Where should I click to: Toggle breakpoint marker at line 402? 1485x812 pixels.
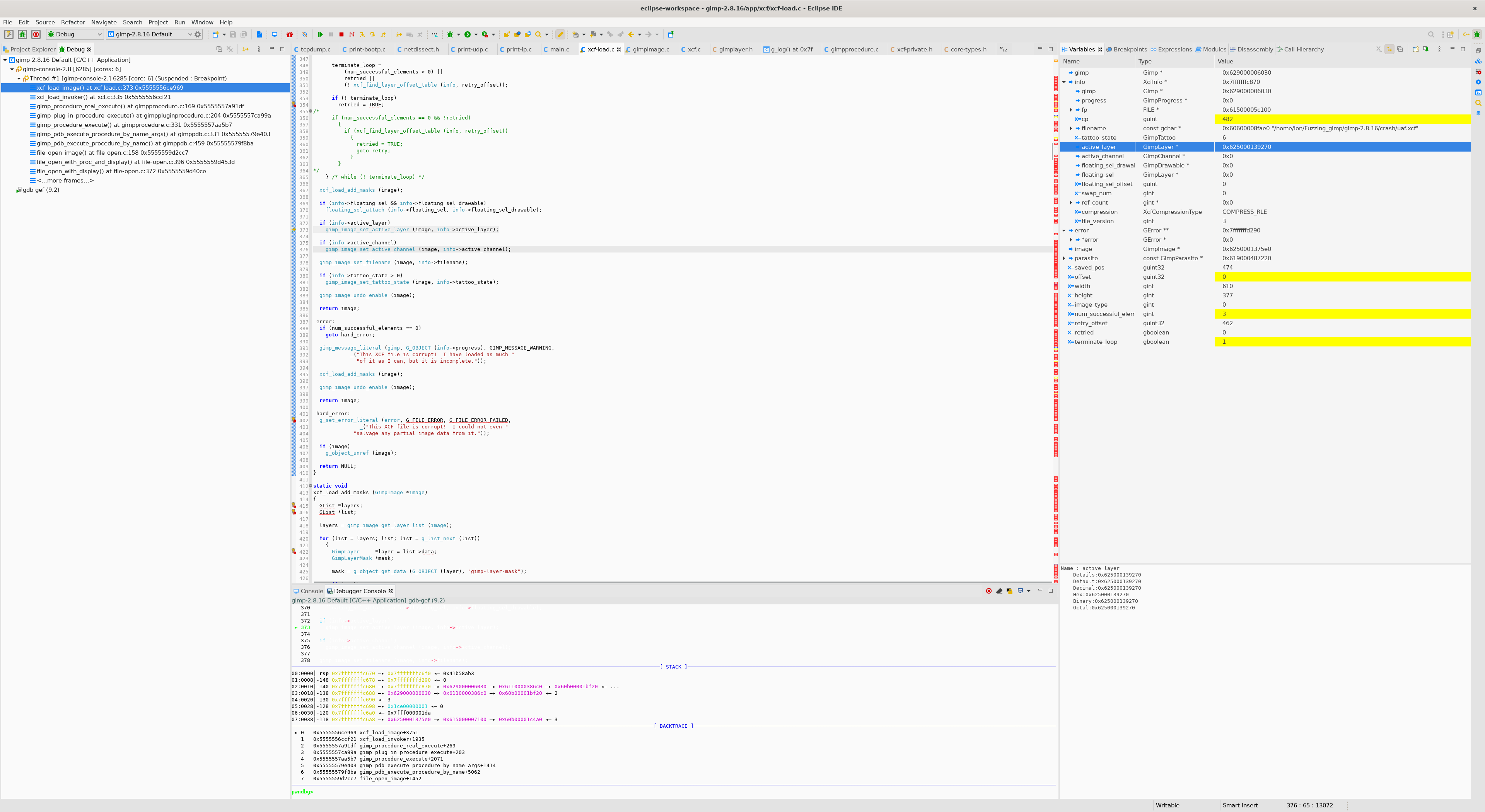coord(294,420)
